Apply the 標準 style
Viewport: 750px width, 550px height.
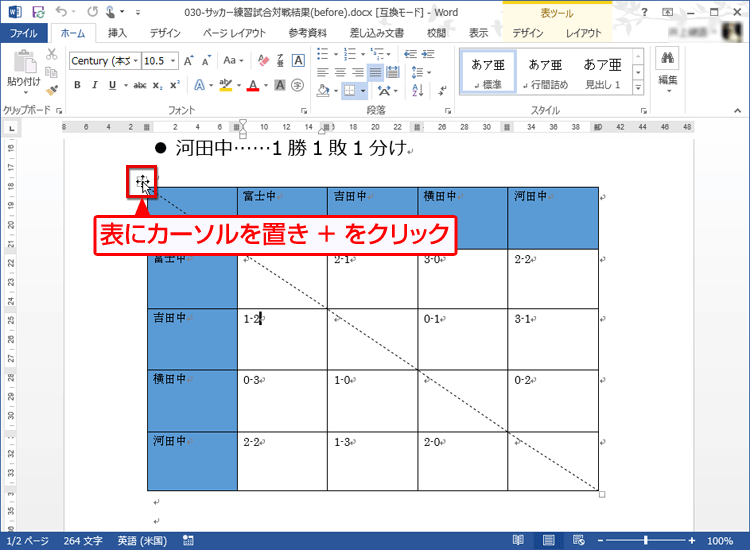[x=488, y=73]
